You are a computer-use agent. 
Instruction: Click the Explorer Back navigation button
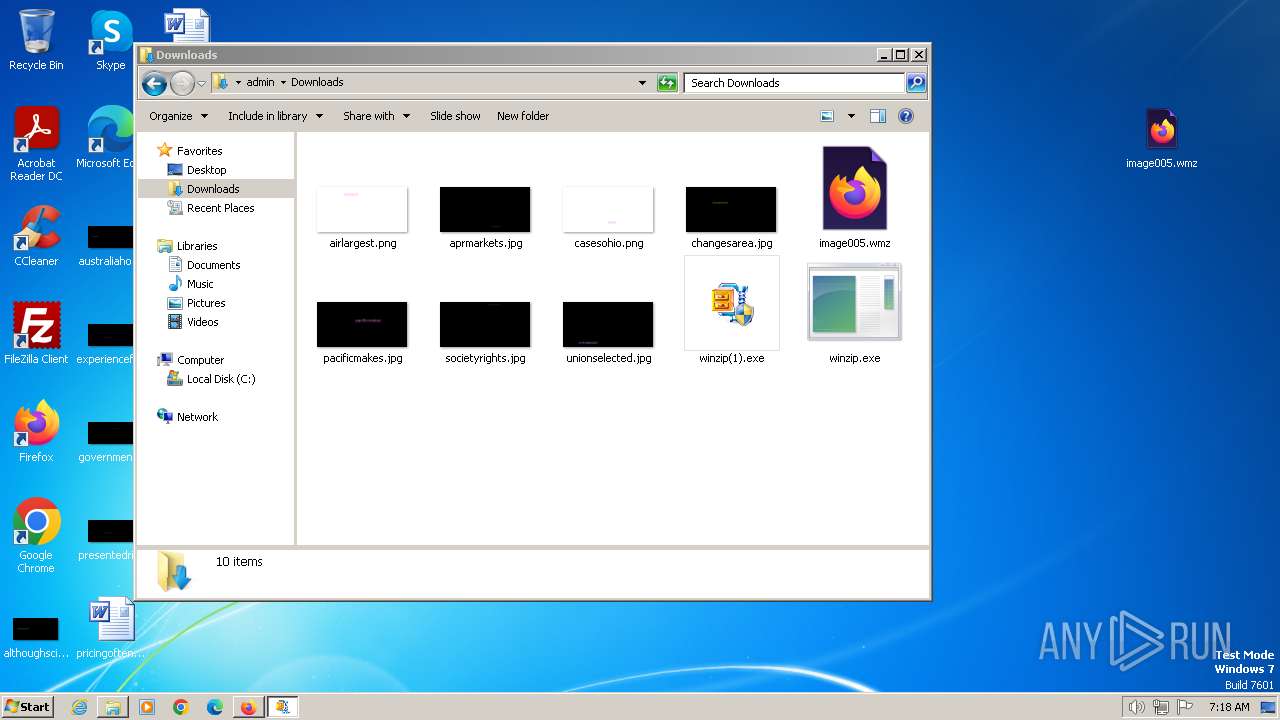tap(153, 83)
